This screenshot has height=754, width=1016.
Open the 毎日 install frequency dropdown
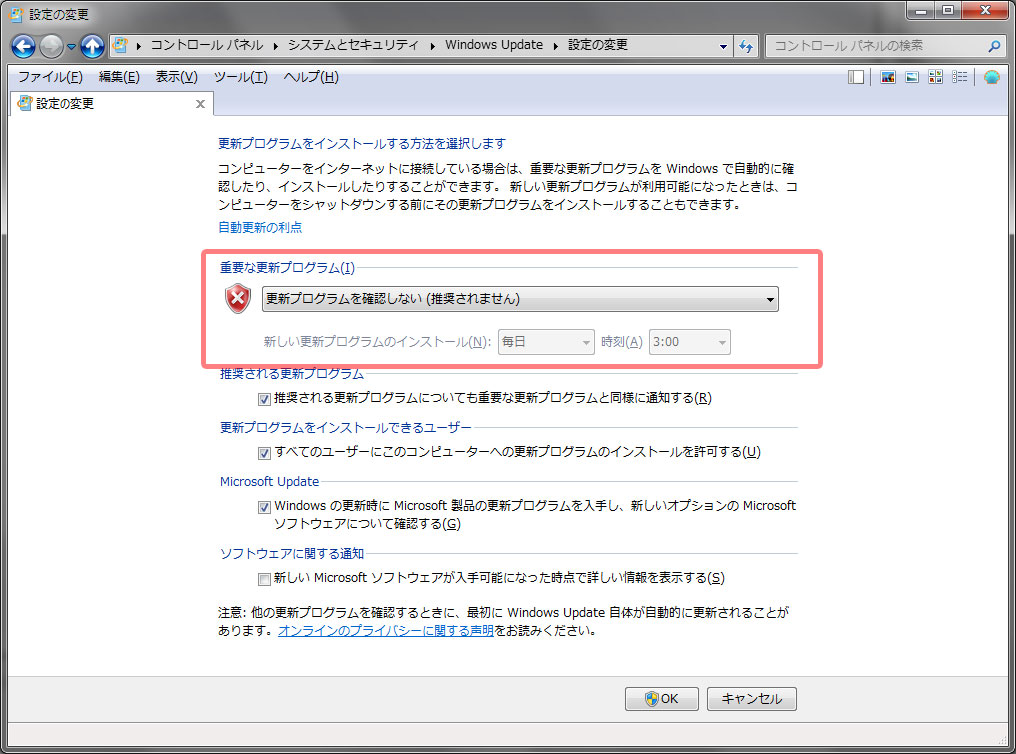click(546, 342)
